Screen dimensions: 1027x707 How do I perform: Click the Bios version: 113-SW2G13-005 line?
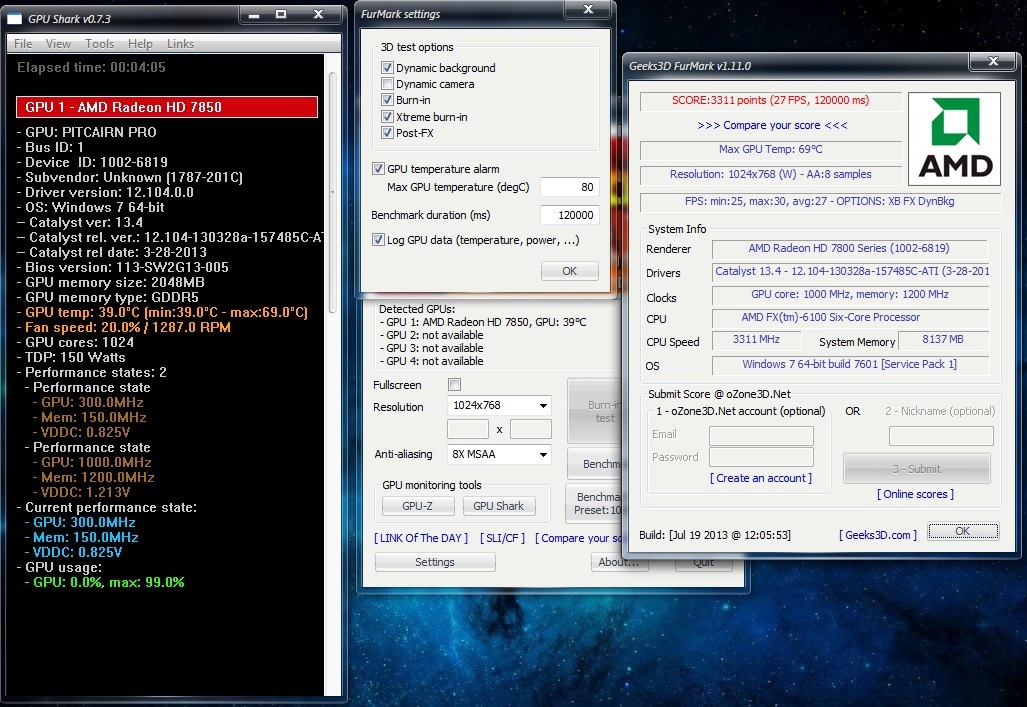click(x=122, y=267)
